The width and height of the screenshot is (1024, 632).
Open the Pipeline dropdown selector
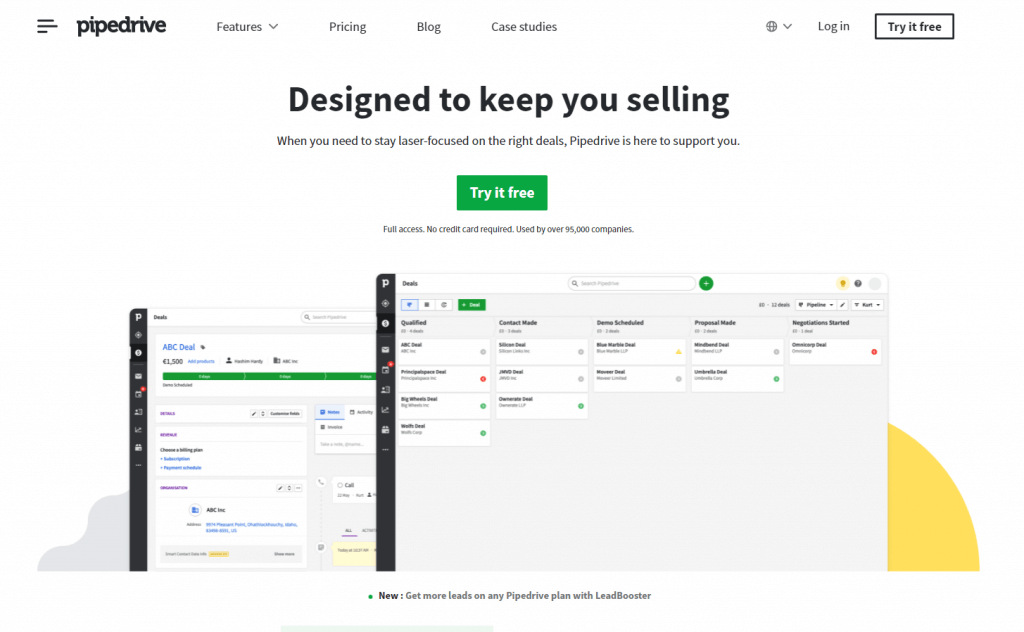tap(815, 304)
